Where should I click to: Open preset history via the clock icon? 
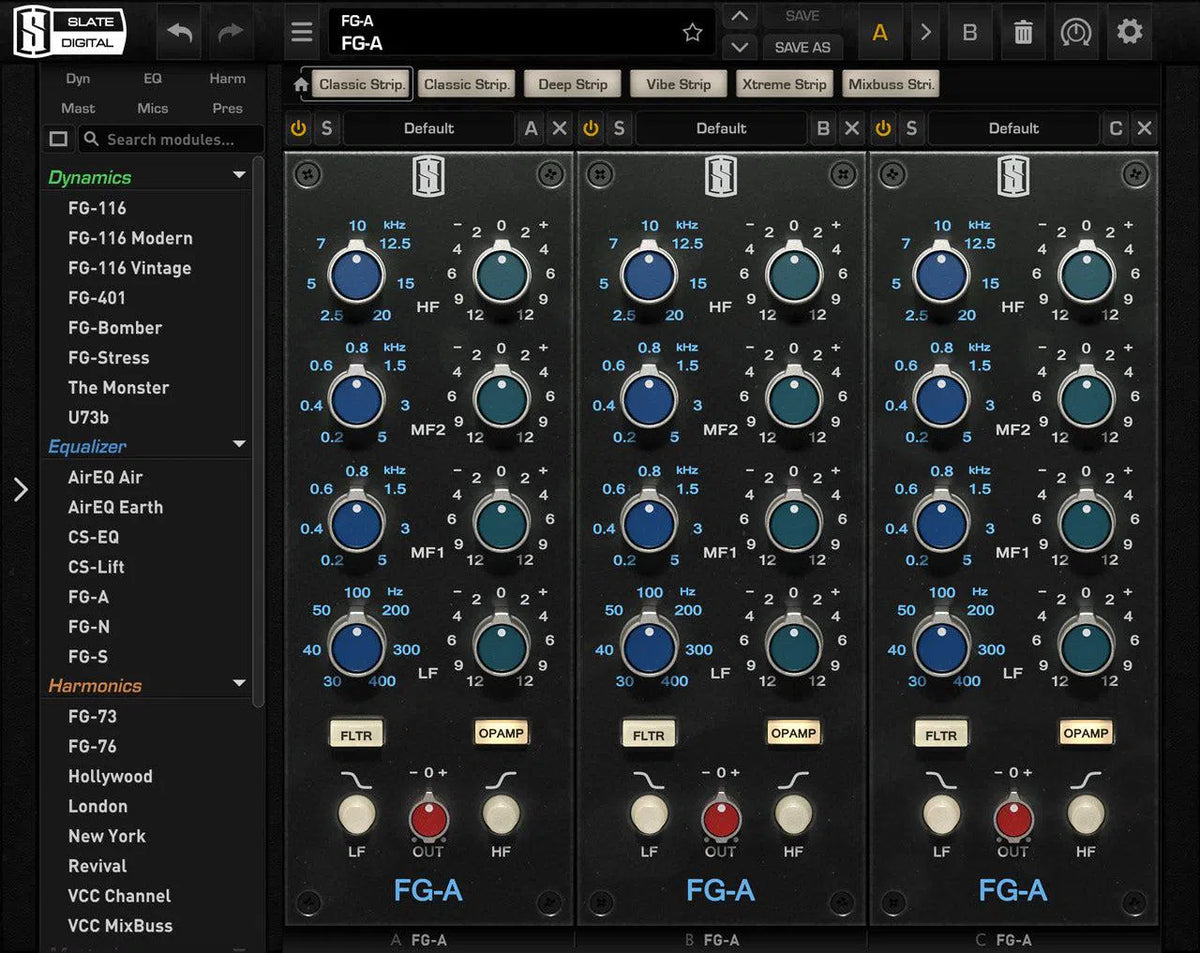(1075, 32)
